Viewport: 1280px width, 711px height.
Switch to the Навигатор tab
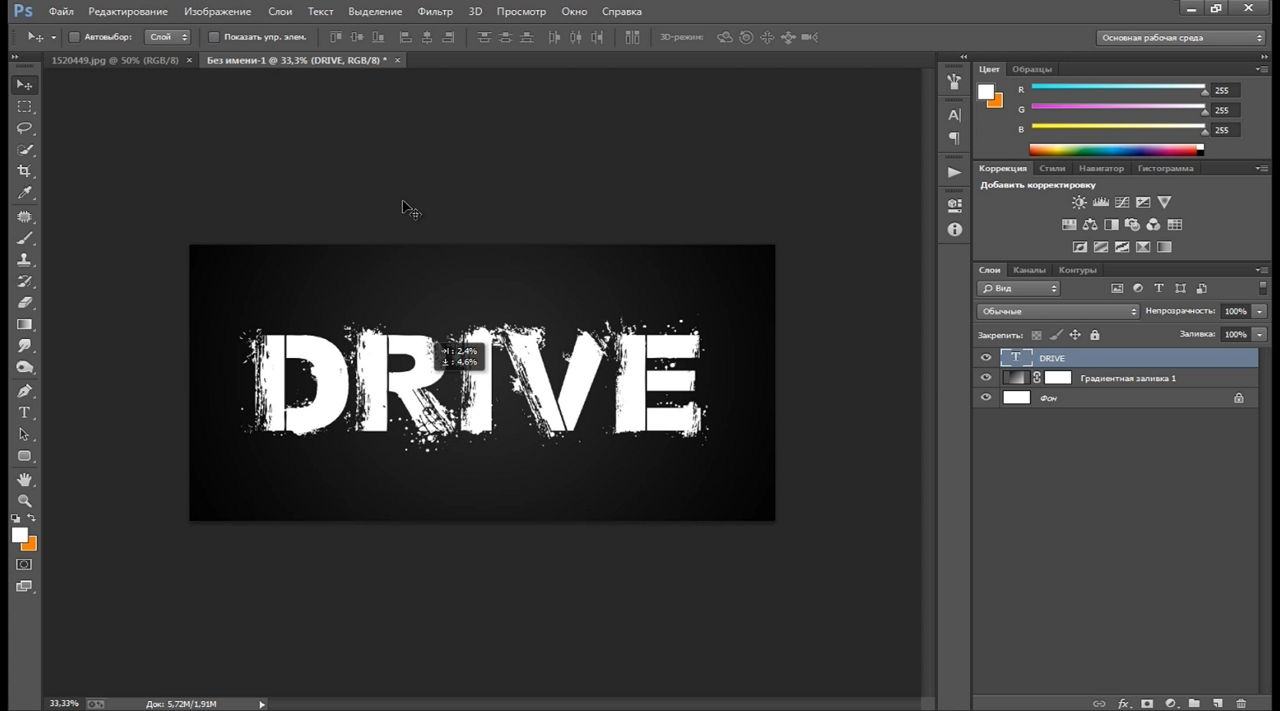(1101, 168)
